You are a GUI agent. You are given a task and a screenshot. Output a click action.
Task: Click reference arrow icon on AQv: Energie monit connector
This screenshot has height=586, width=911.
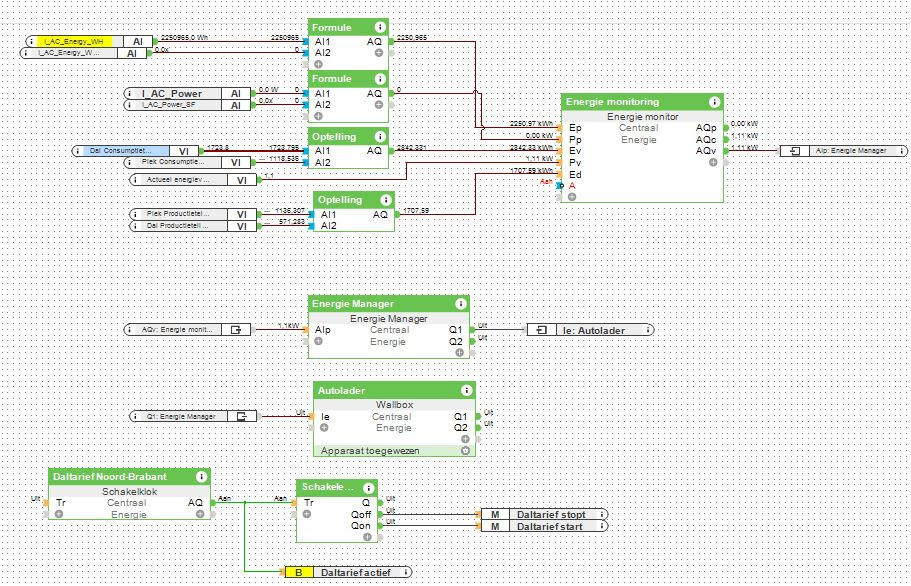coord(237,329)
